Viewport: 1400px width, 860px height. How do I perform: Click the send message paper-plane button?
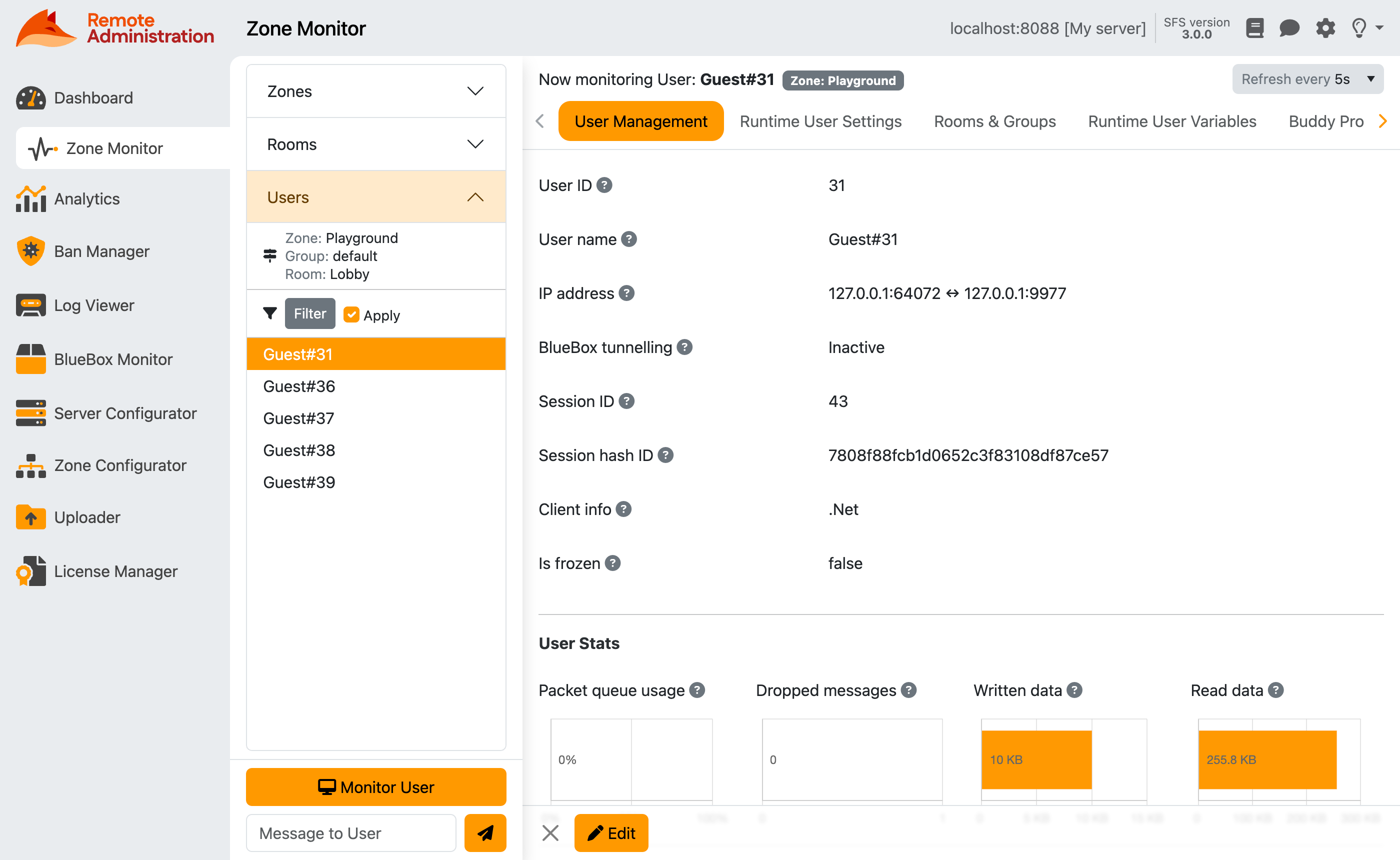point(484,832)
